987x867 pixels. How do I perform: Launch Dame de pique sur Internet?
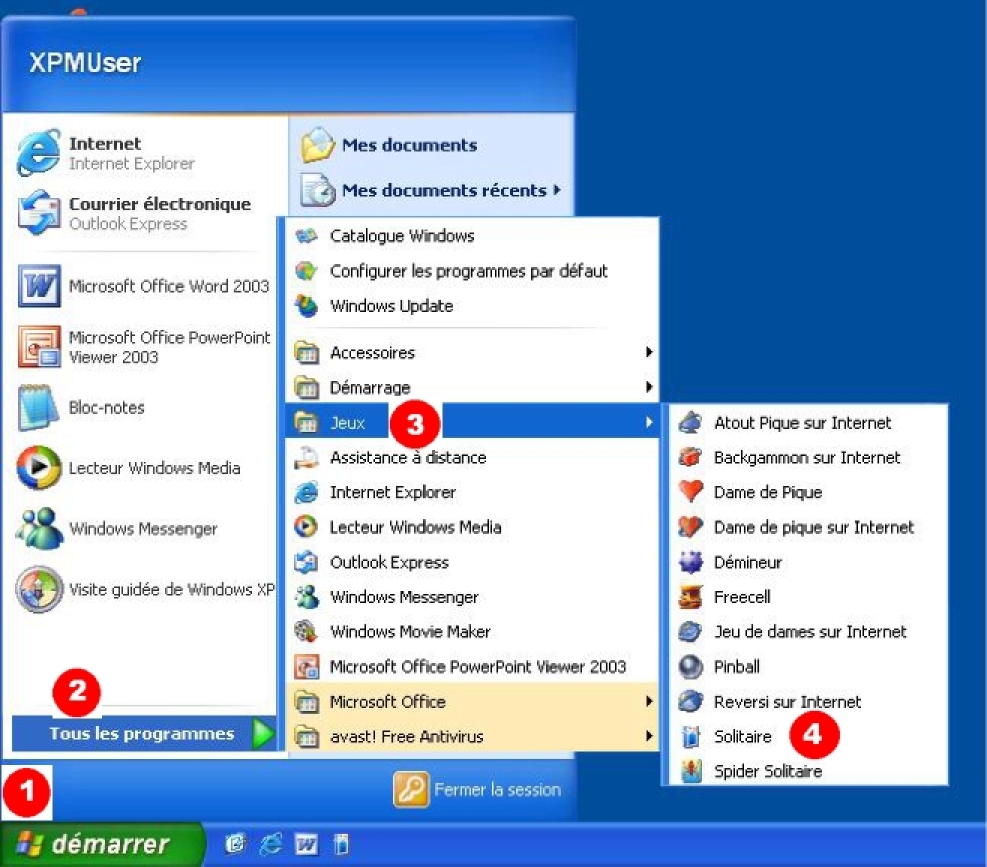pyautogui.click(x=808, y=527)
